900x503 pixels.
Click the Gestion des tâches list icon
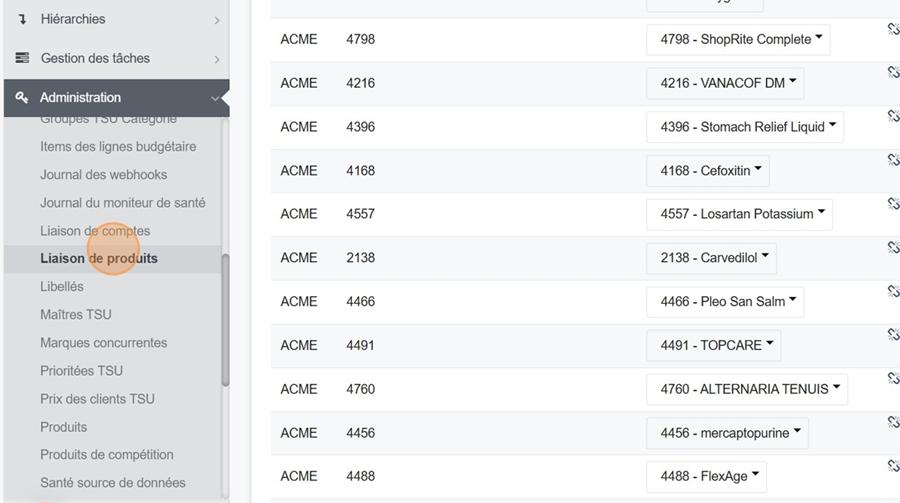22,58
